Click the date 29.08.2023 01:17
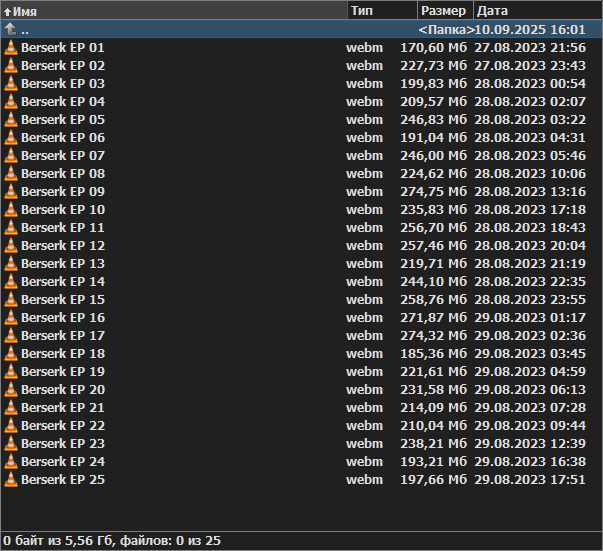Image resolution: width=603 pixels, height=551 pixels. [530, 317]
